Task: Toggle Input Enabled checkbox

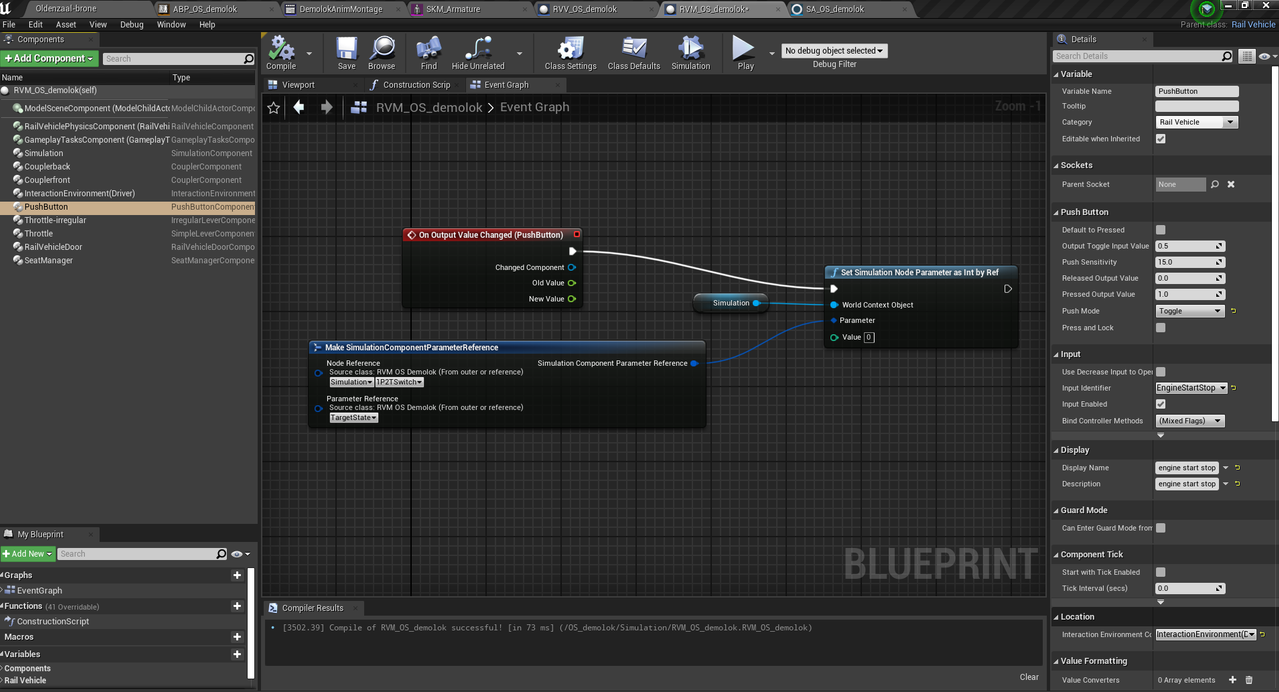Action: pos(1160,404)
